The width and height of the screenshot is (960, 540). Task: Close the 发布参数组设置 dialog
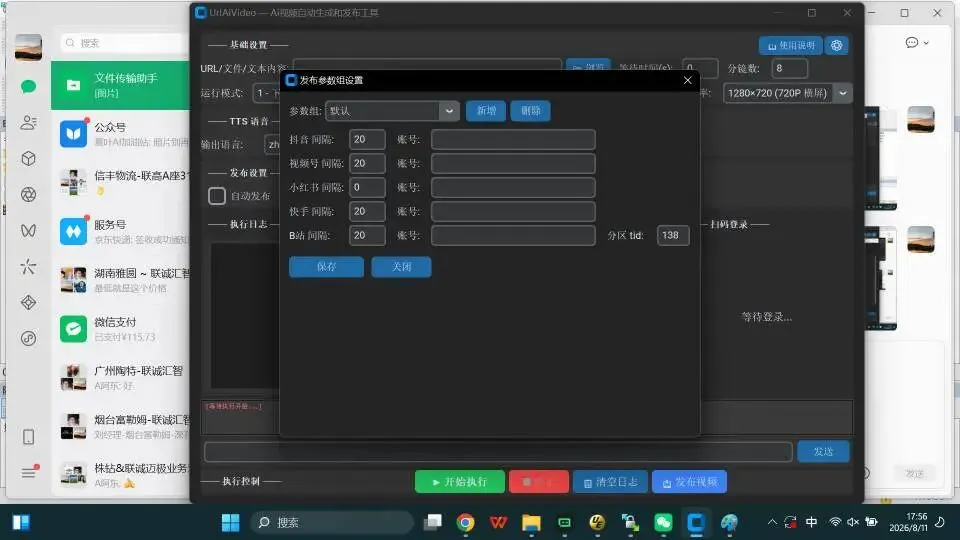coord(688,80)
